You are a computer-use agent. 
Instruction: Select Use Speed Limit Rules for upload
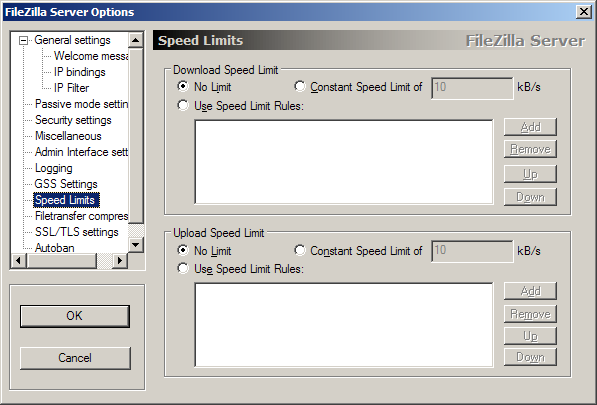click(x=241, y=269)
